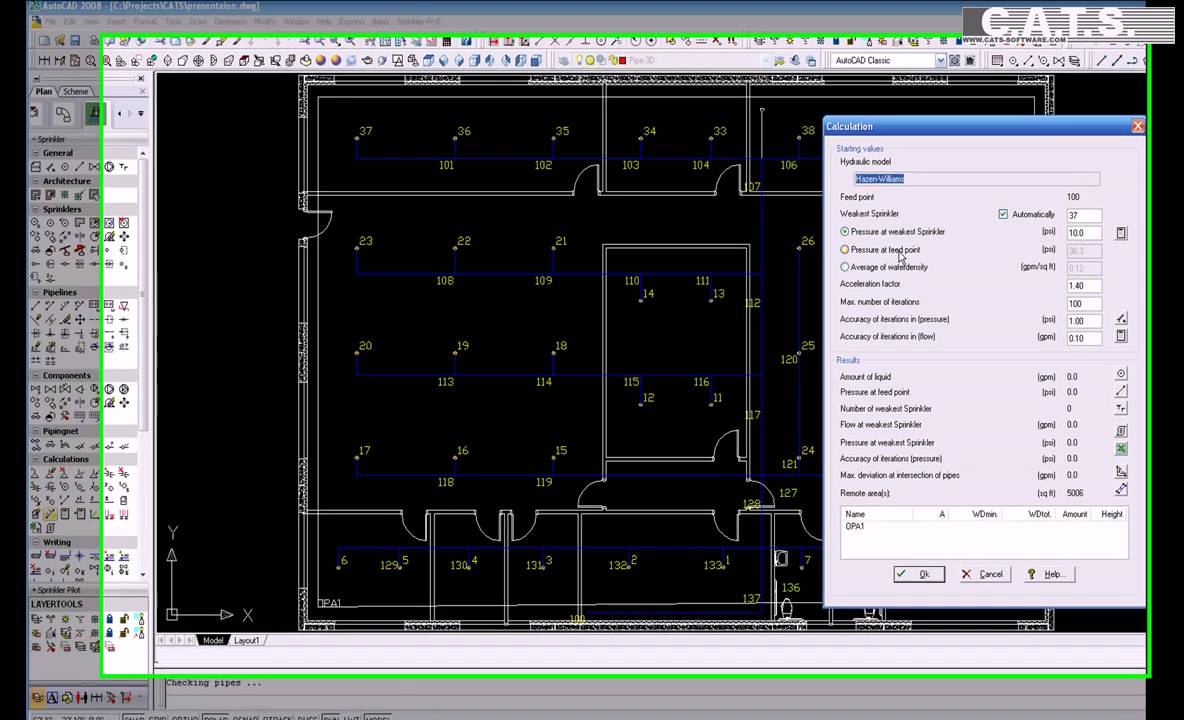Collapse the Components palette section

click(35, 375)
